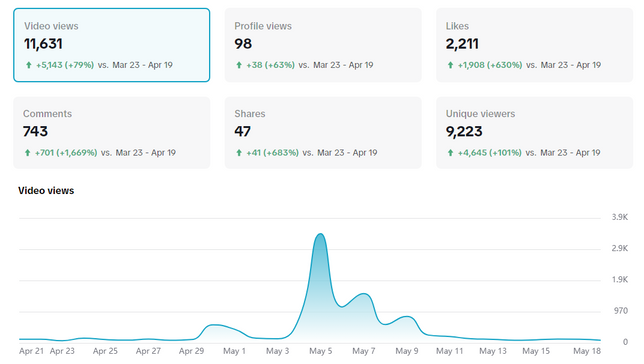
Task: View the Unique viewers metric card
Action: tap(534, 133)
